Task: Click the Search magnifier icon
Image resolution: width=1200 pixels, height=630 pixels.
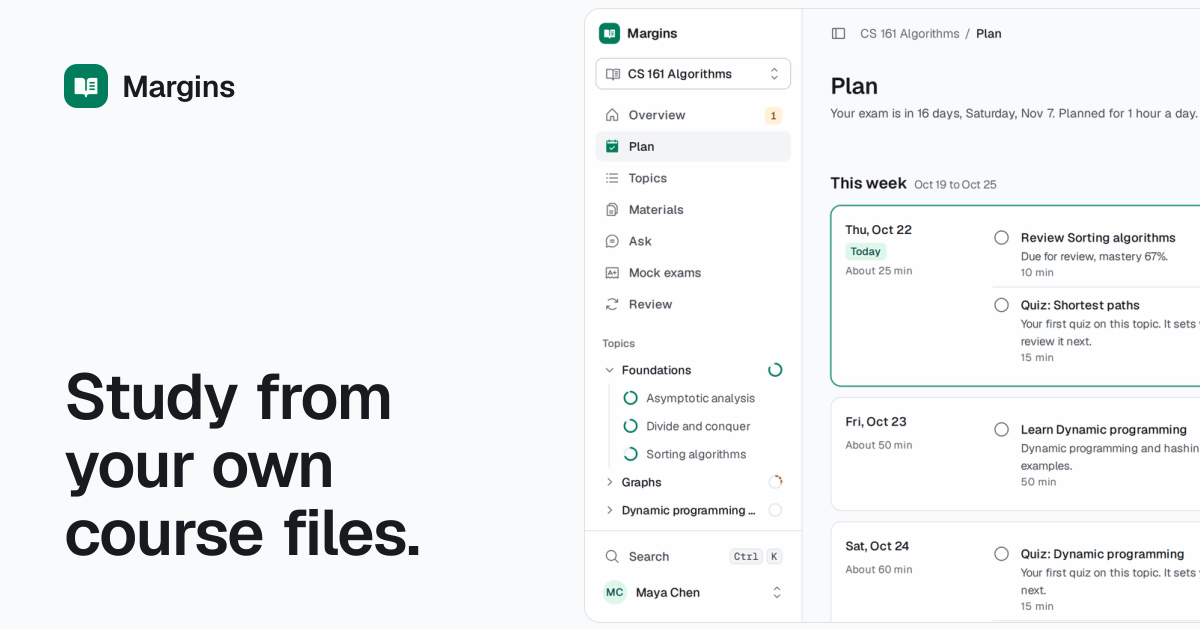Action: click(612, 556)
